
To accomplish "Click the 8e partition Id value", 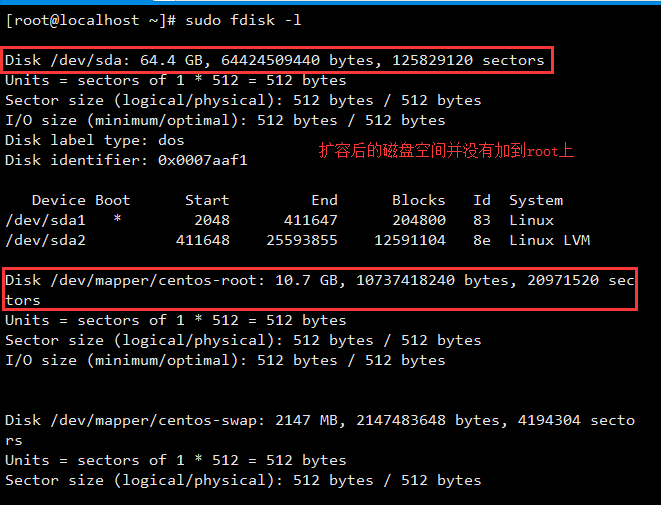I will [482, 240].
